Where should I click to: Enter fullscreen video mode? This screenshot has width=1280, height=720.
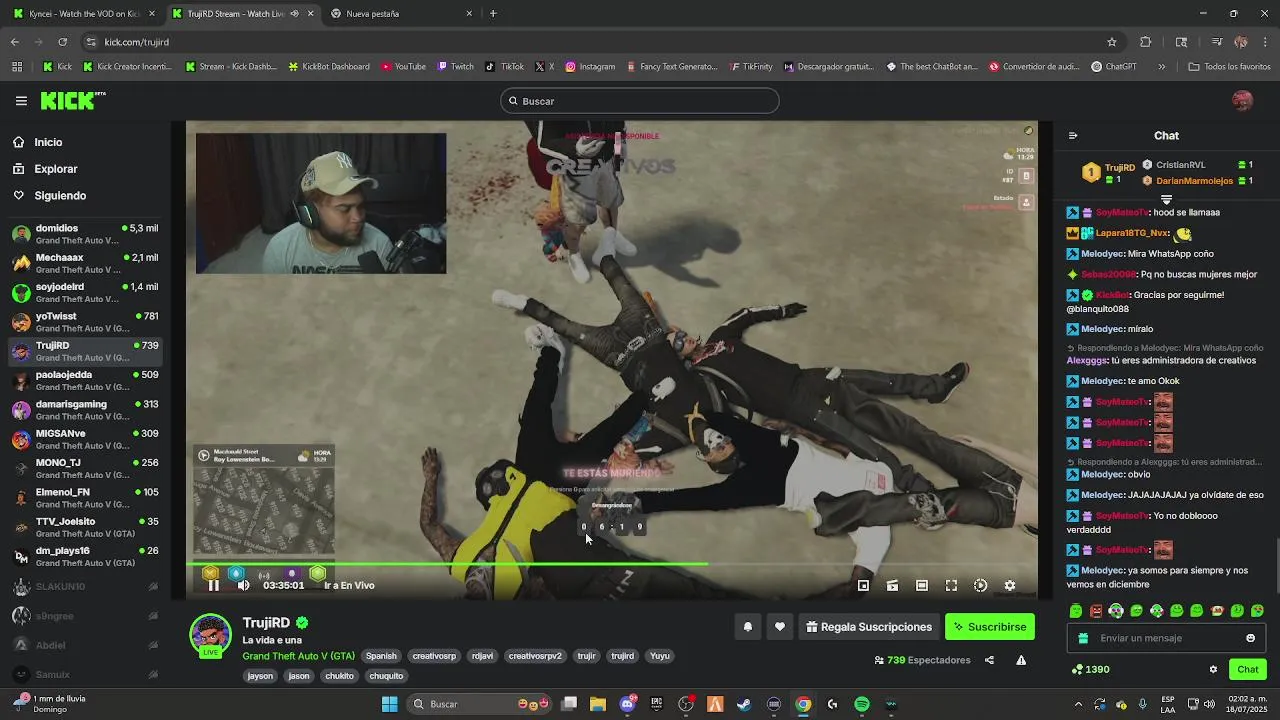pos(951,585)
